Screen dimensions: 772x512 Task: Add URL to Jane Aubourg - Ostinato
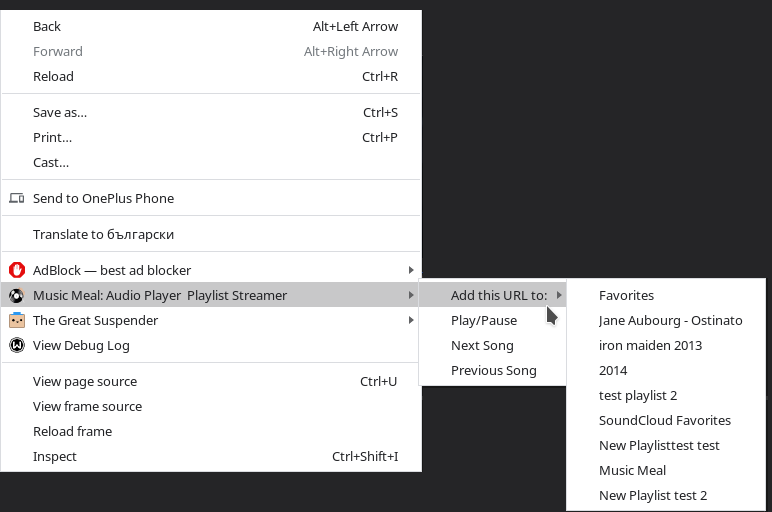(x=666, y=320)
